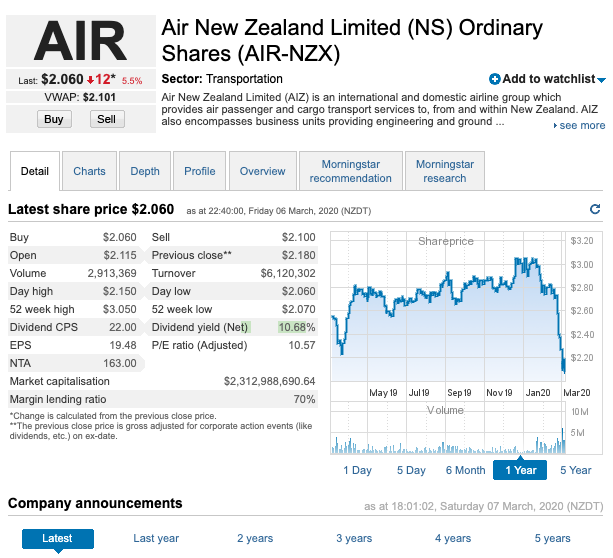Click the share price chart area
The image size is (613, 558).
[x=448, y=310]
